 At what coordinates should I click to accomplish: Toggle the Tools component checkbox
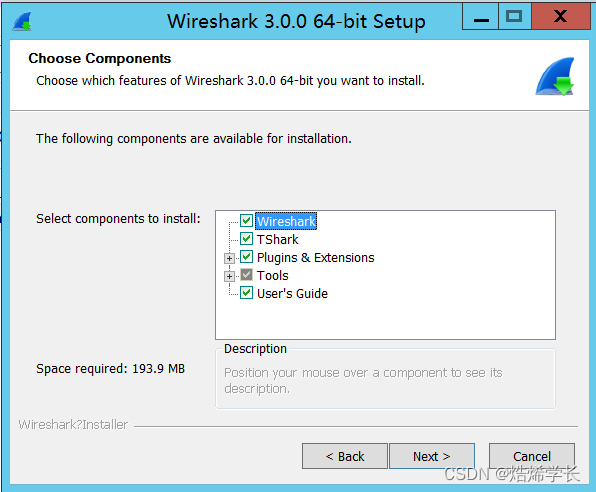(x=246, y=275)
